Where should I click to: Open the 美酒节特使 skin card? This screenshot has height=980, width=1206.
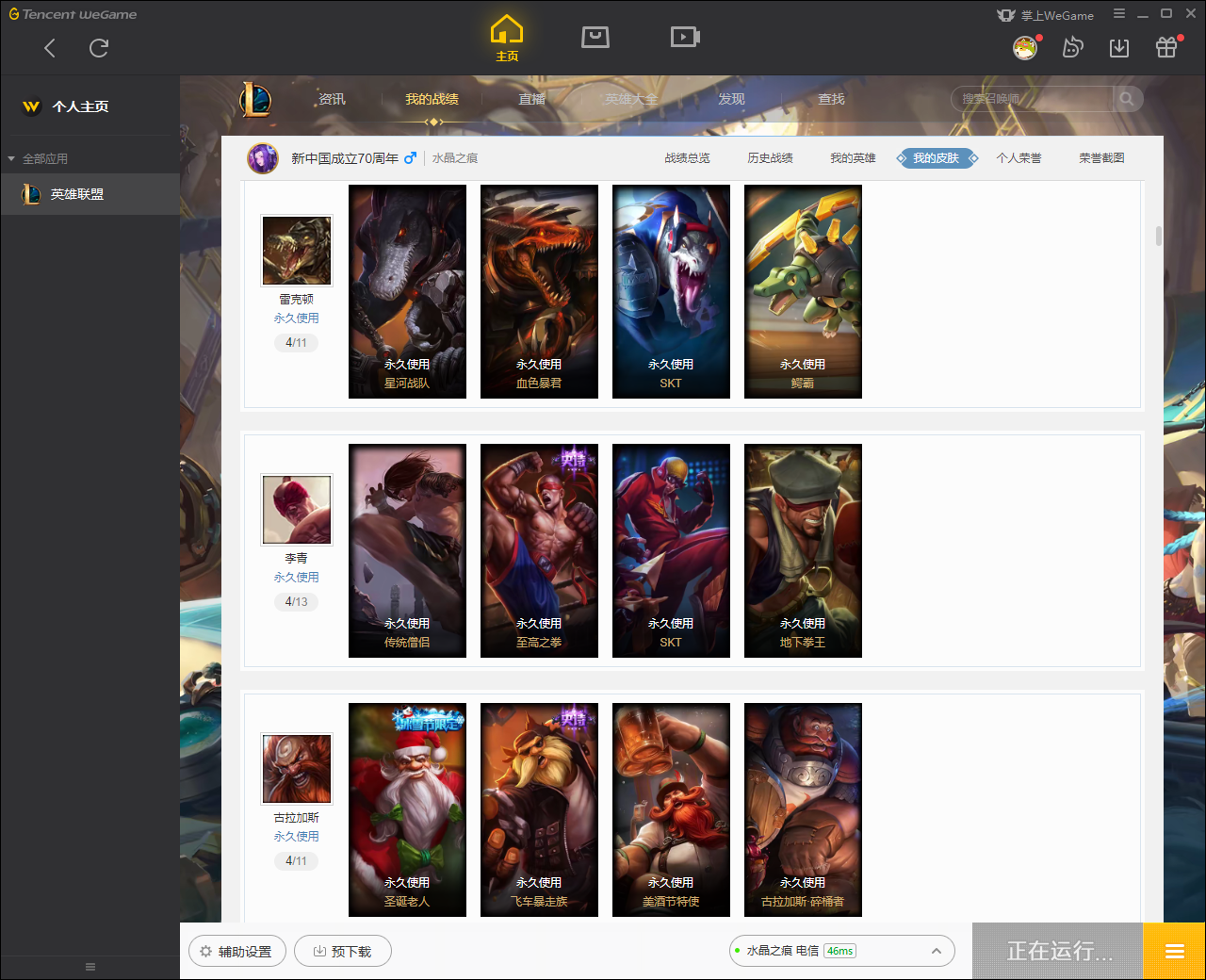tap(671, 809)
